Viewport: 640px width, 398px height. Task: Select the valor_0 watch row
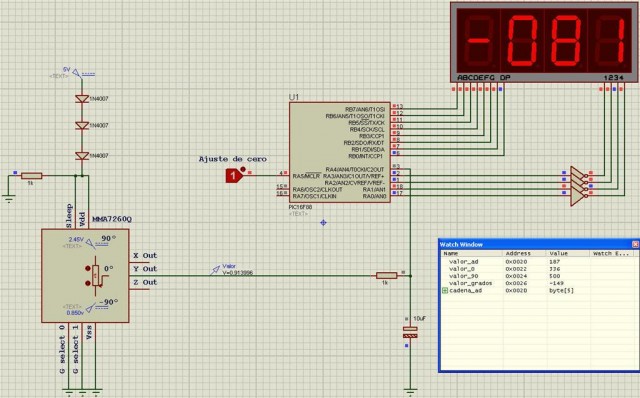coord(540,269)
